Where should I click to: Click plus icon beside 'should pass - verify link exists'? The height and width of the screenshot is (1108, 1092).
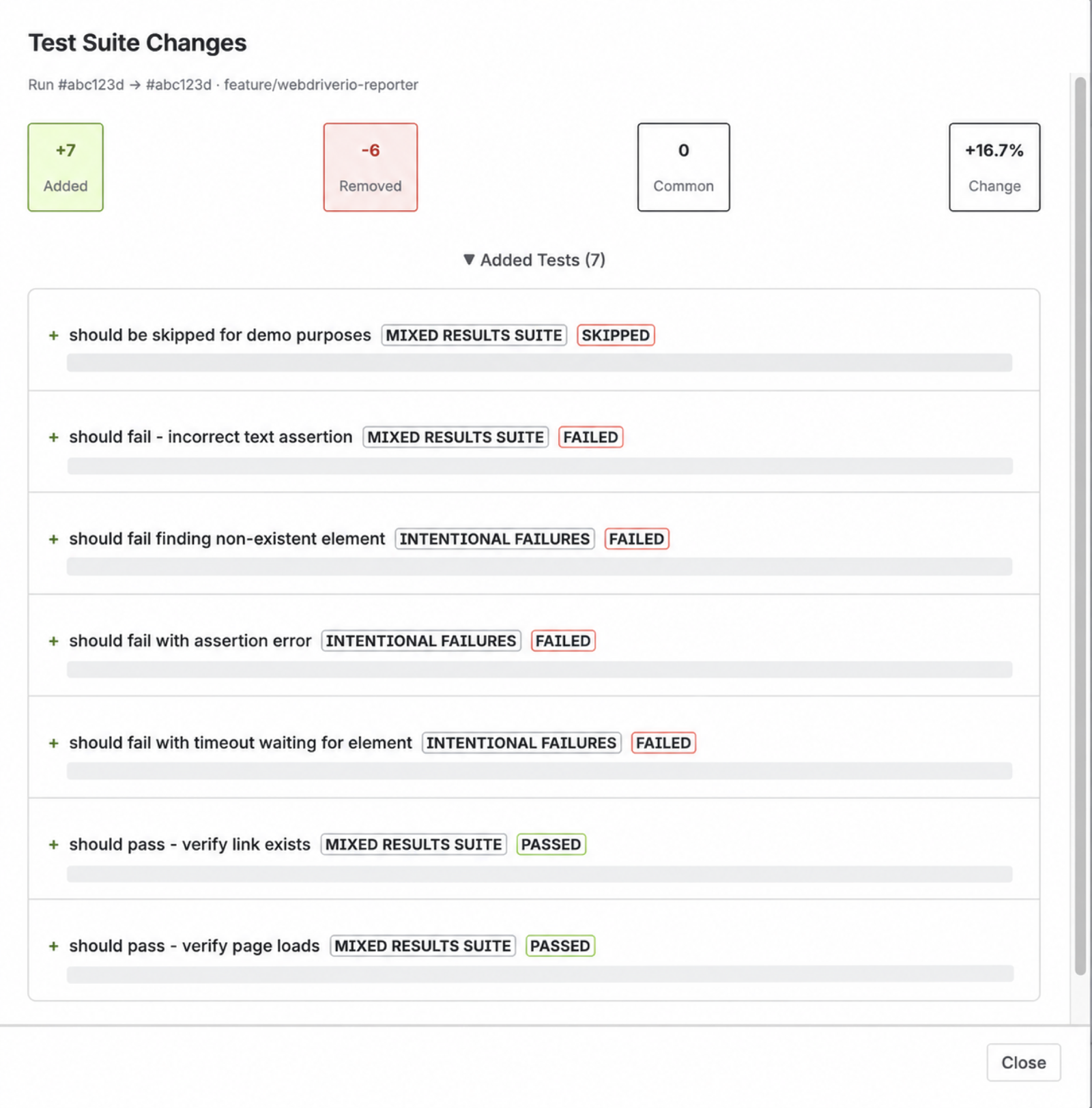pos(53,845)
